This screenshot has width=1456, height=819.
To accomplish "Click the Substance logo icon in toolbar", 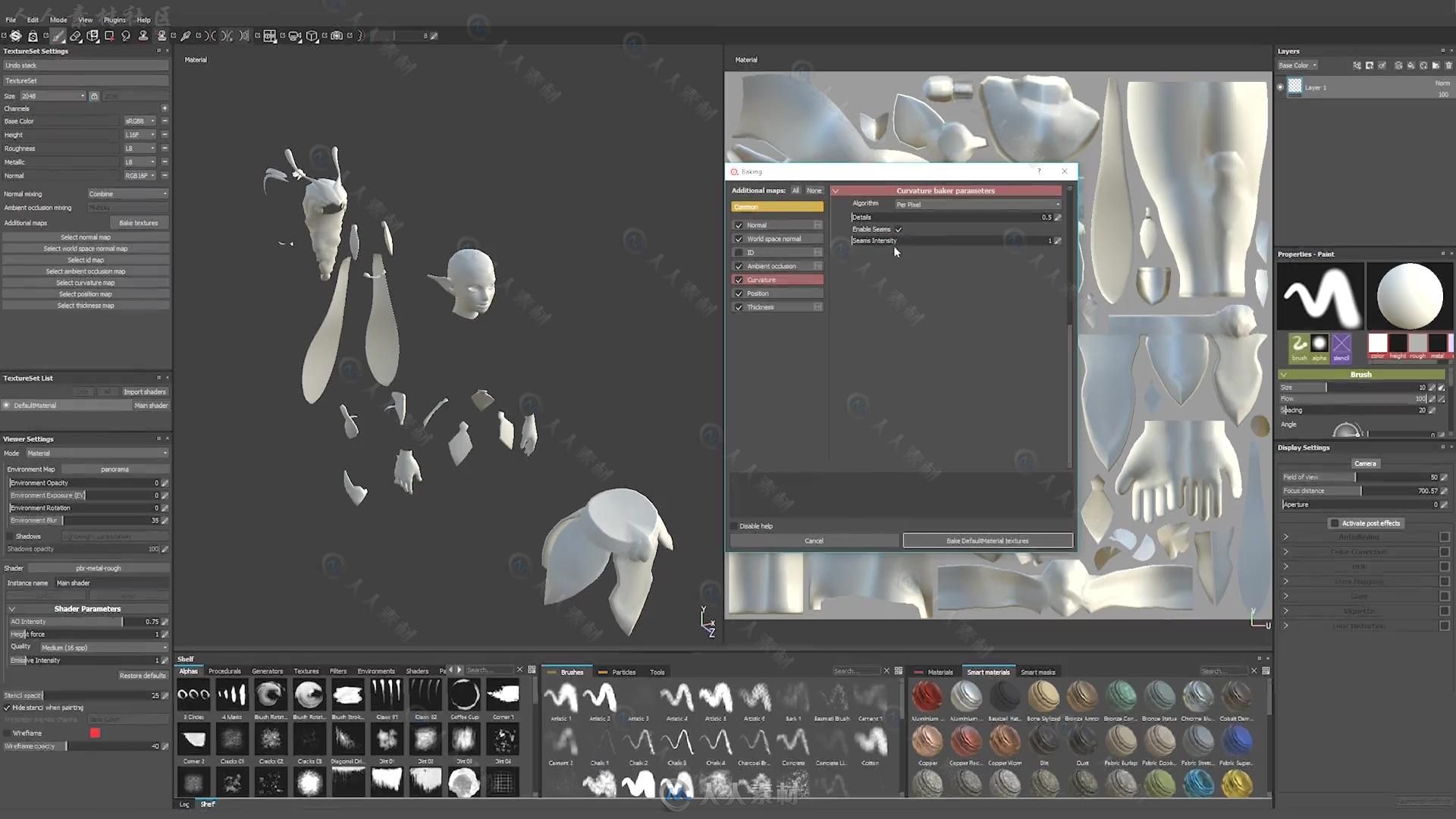I will [15, 36].
